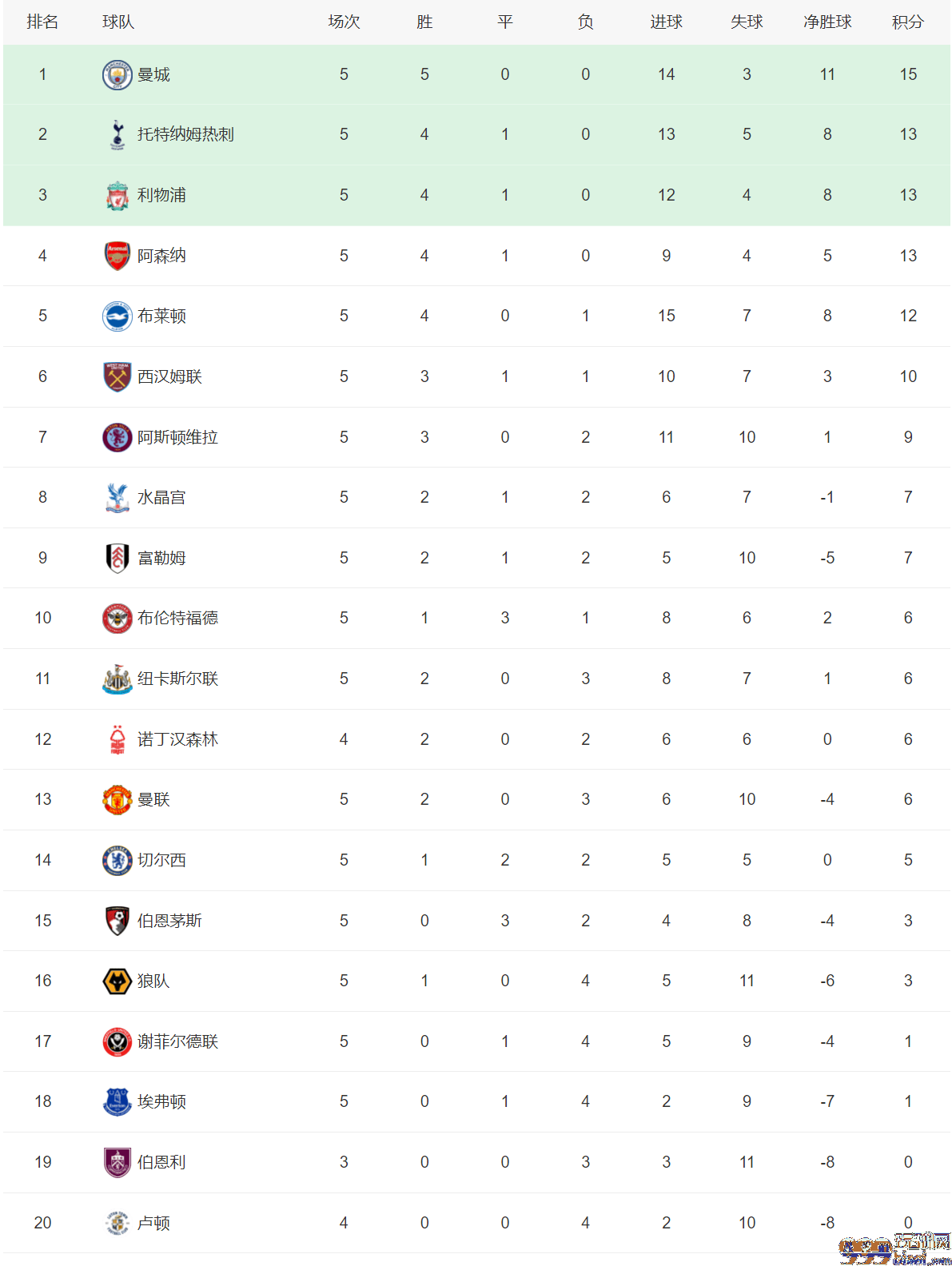The height and width of the screenshot is (1266, 952).
Task: Select the Chelsea lion badge
Action: 118,860
